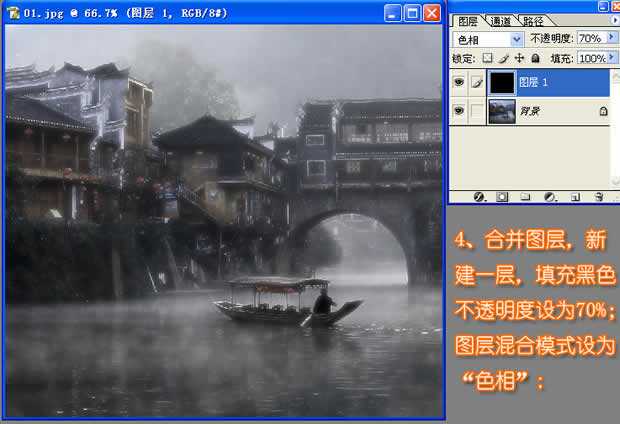Create a new layer group folder icon
The image size is (620, 424).
(525, 197)
